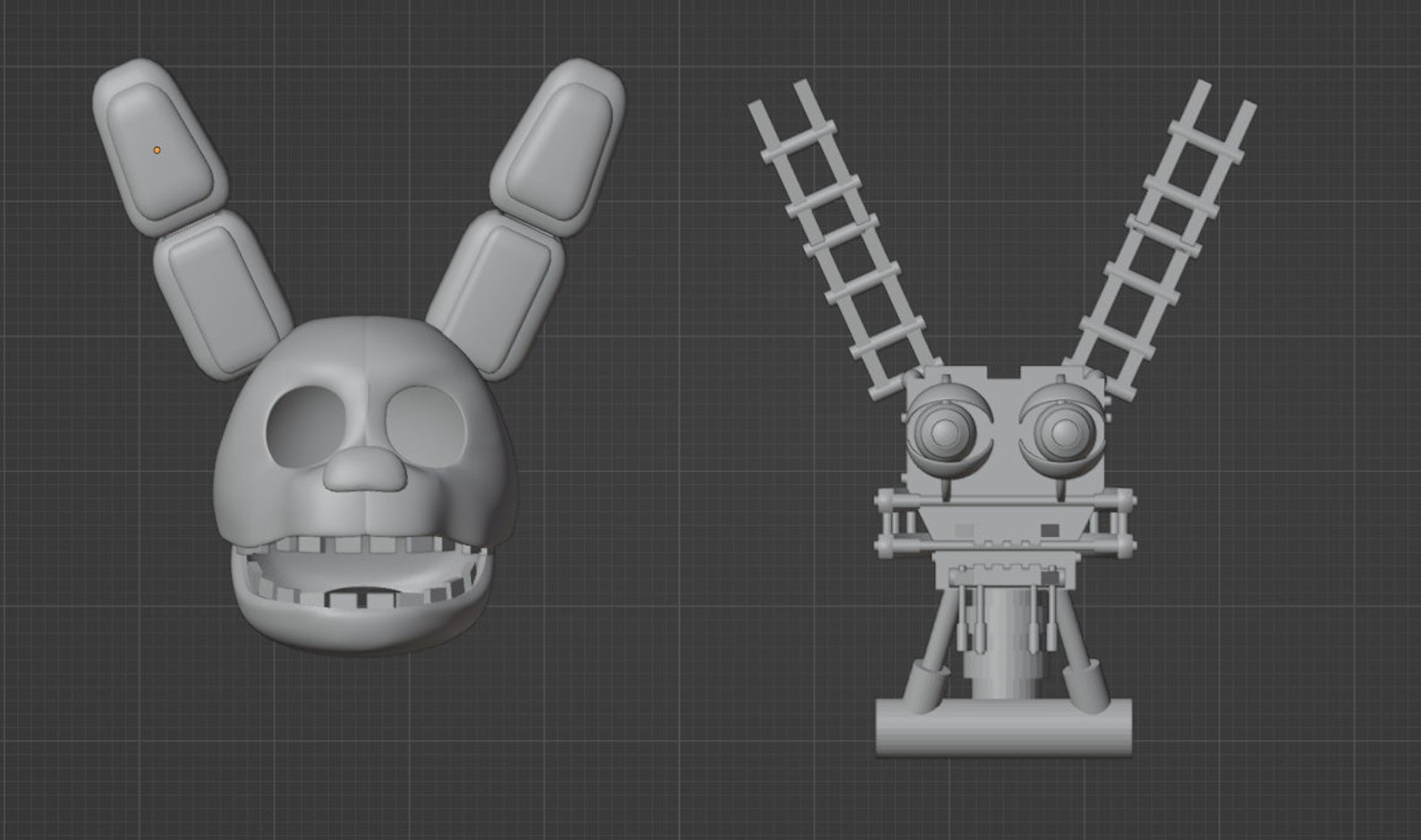The image size is (1421, 840).
Task: Select the mask's lower left ear segment
Action: [x=222, y=295]
